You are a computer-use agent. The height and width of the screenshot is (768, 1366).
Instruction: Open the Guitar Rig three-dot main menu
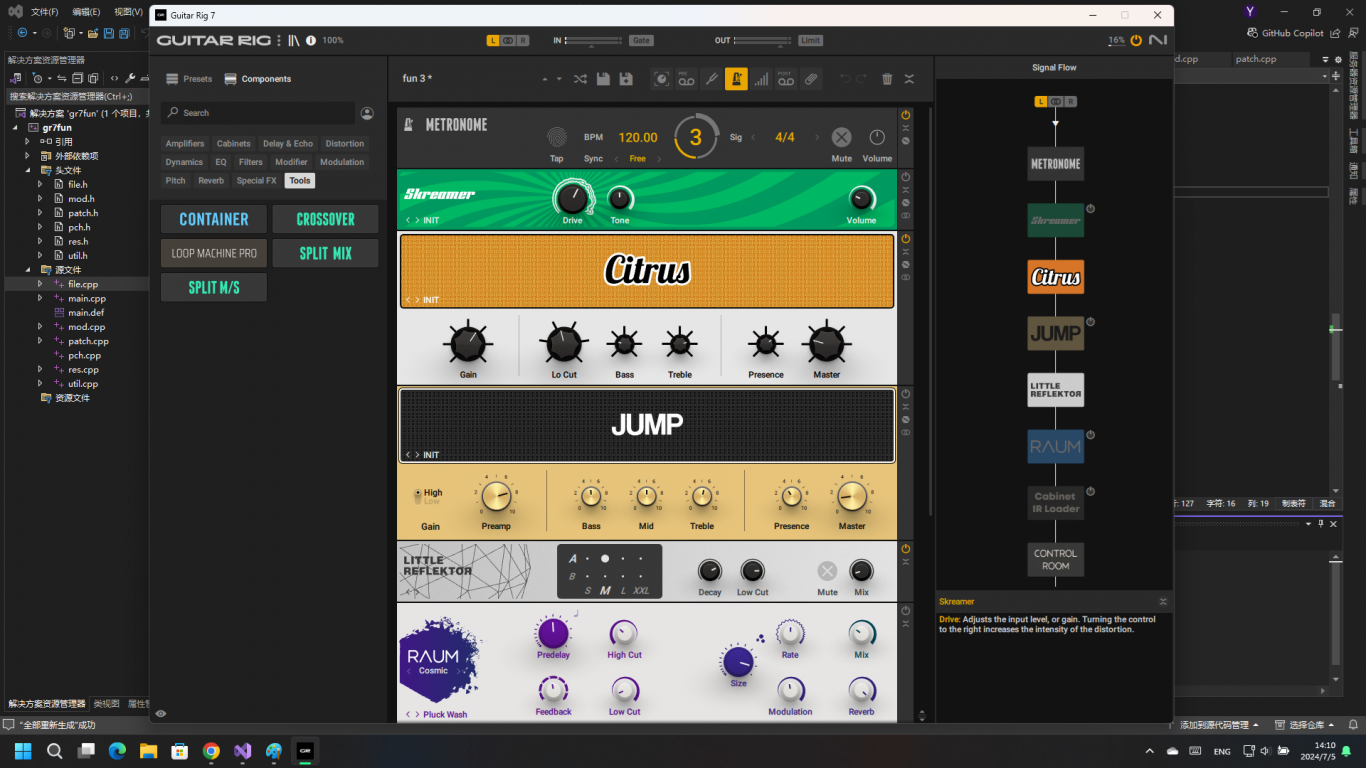click(279, 40)
